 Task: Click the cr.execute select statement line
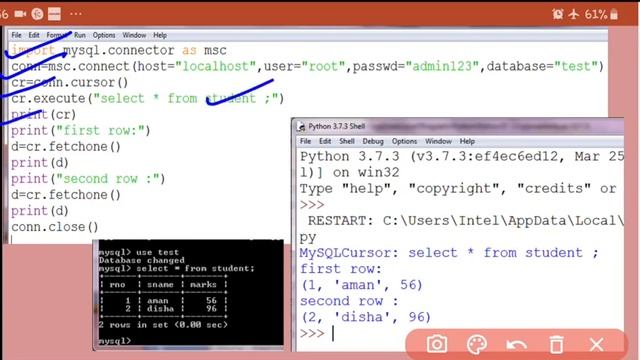(x=147, y=98)
